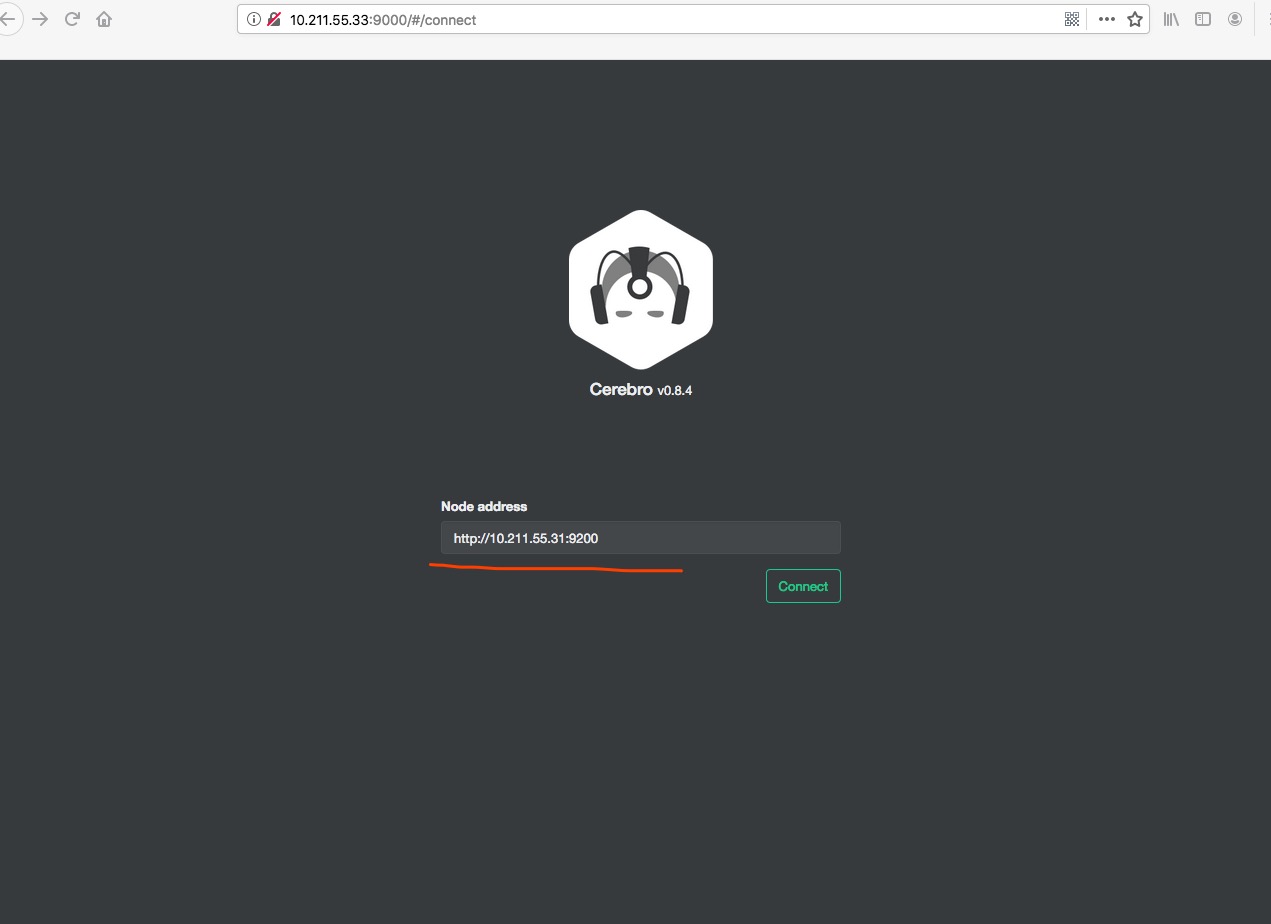Open the QR code icon in the address bar
The height and width of the screenshot is (924, 1271).
click(x=1072, y=19)
